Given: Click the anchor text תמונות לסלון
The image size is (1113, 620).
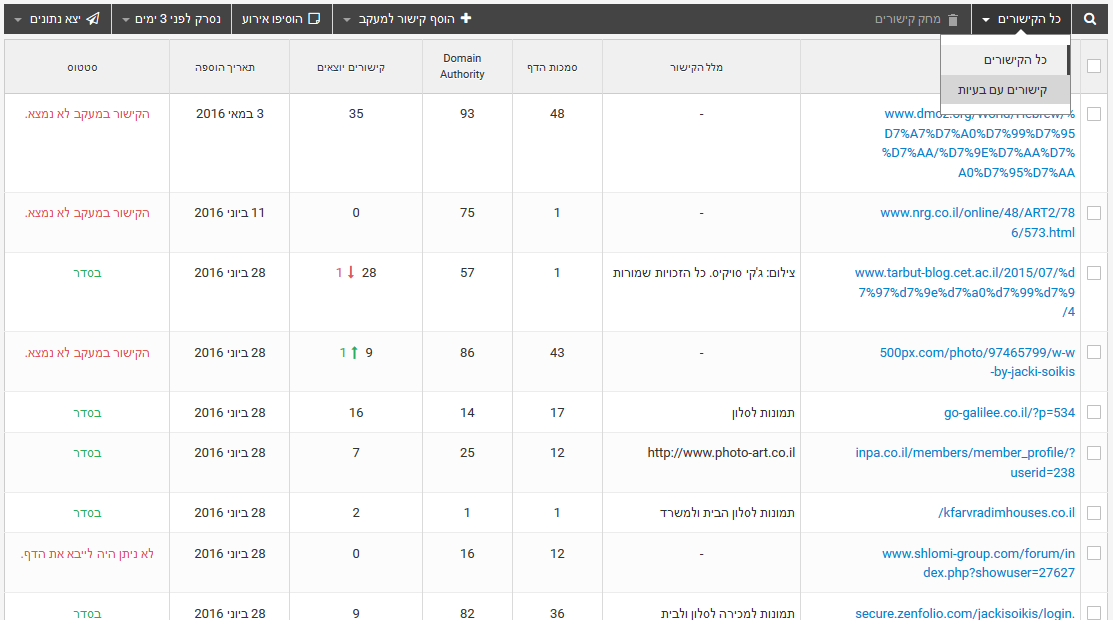Looking at the screenshot, I should point(763,413).
